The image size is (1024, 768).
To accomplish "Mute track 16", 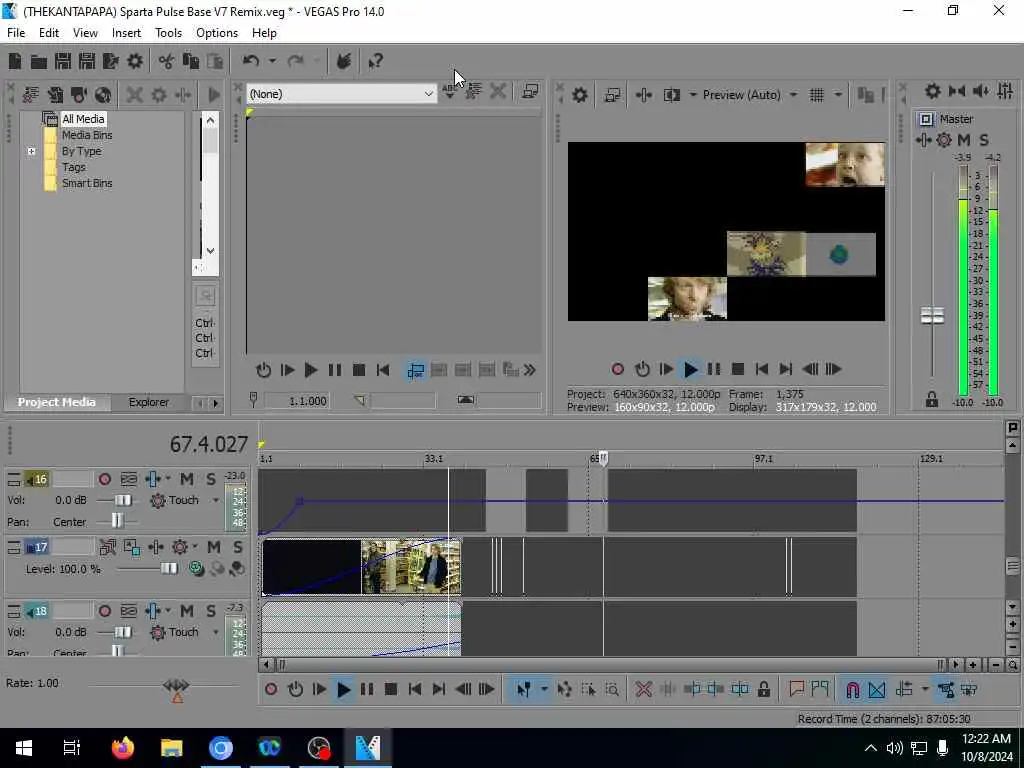I will [187, 479].
